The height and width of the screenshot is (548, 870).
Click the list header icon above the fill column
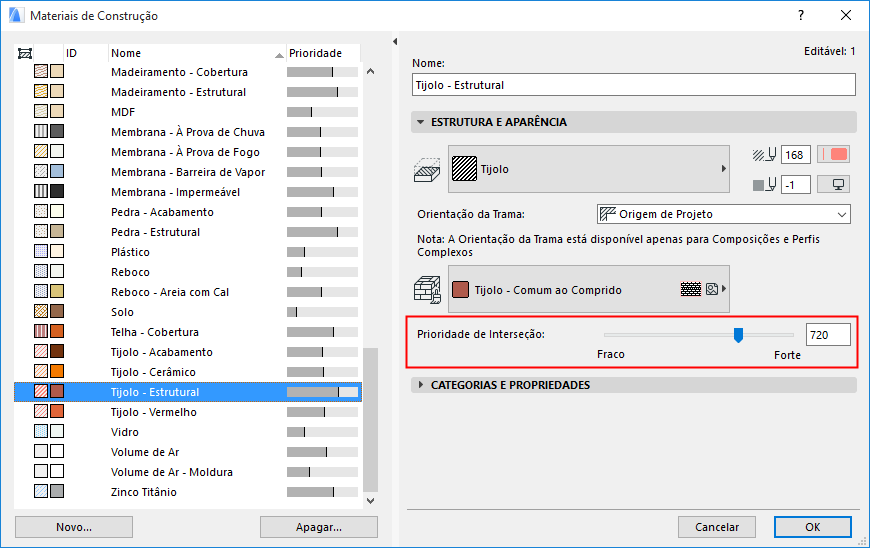click(25, 53)
